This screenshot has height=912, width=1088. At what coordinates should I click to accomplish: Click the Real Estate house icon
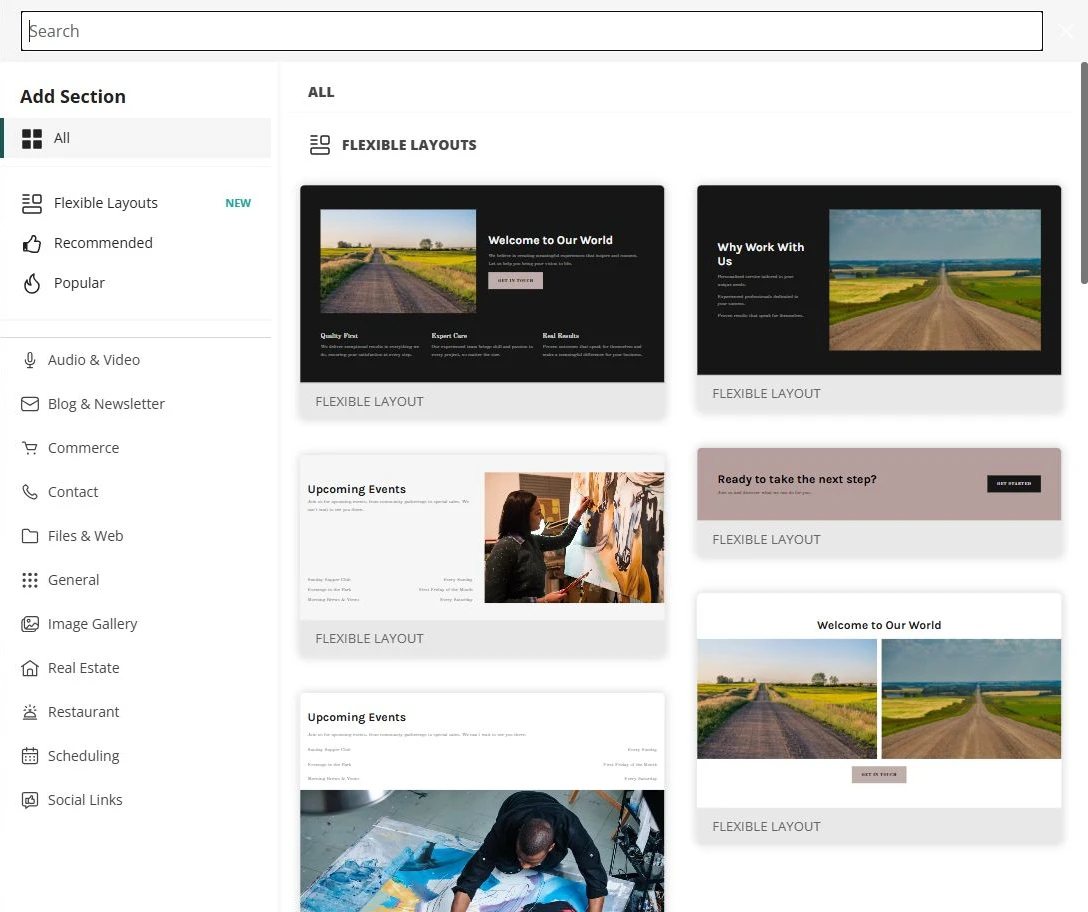(30, 668)
